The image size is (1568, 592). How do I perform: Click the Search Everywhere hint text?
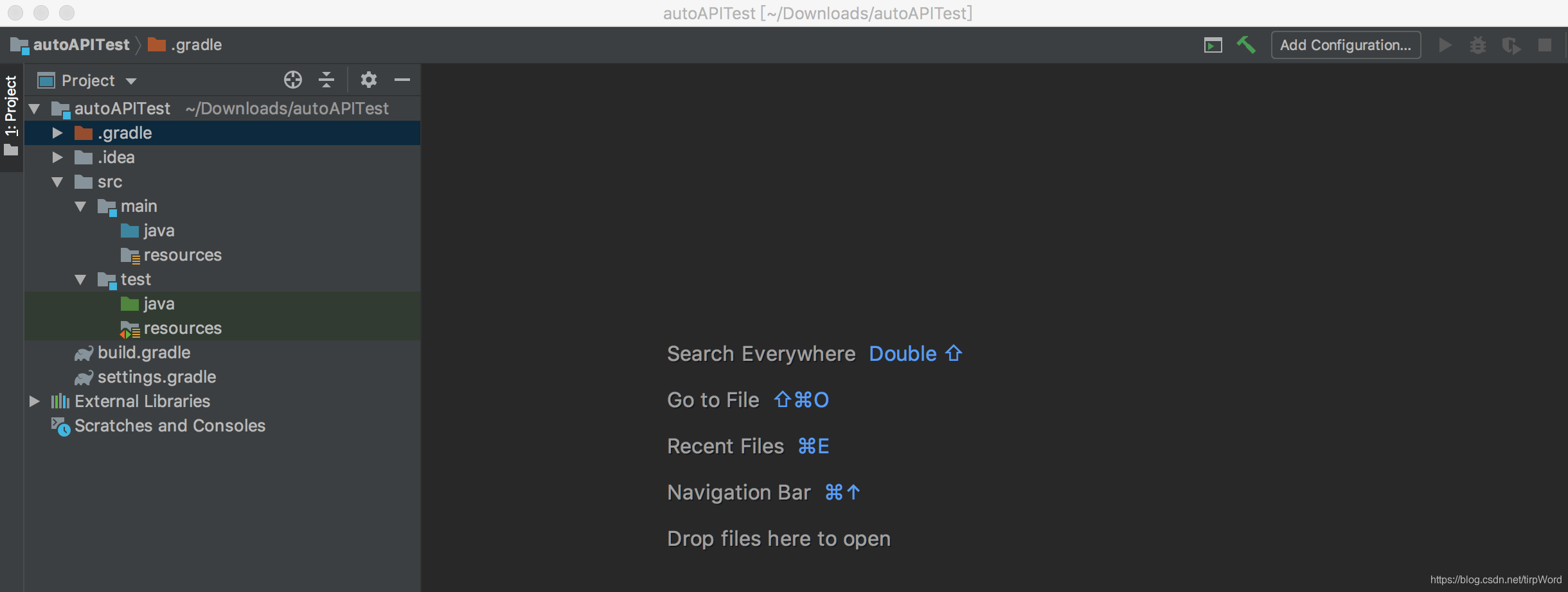pos(761,354)
